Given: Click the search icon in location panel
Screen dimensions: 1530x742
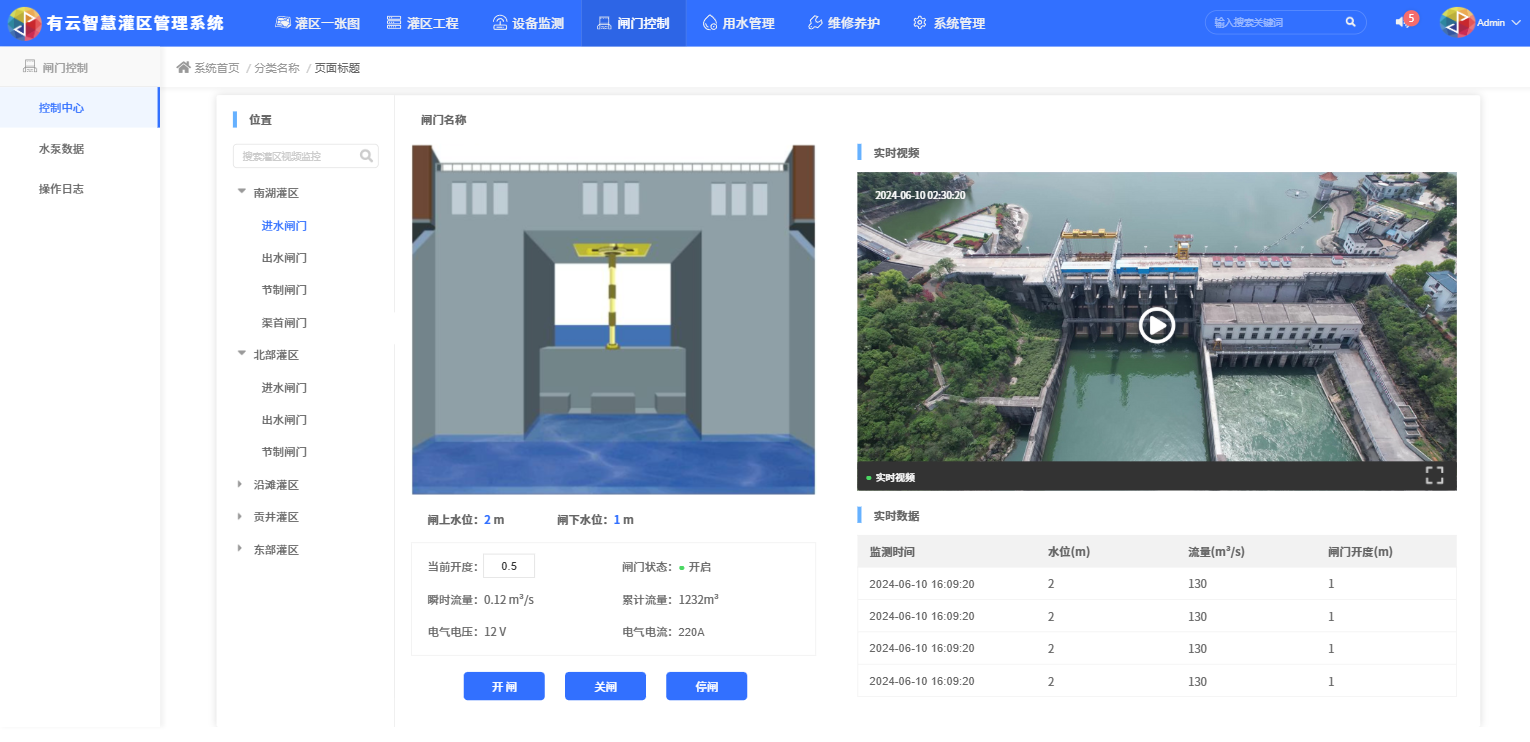Looking at the screenshot, I should (366, 156).
